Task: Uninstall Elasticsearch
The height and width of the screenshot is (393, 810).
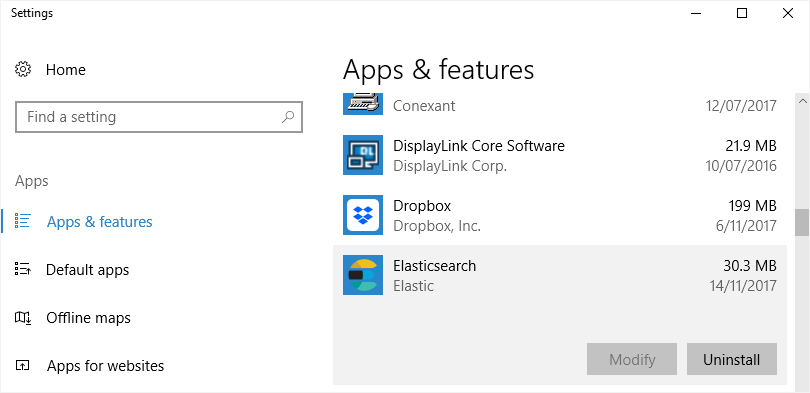Action: pyautogui.click(x=731, y=359)
